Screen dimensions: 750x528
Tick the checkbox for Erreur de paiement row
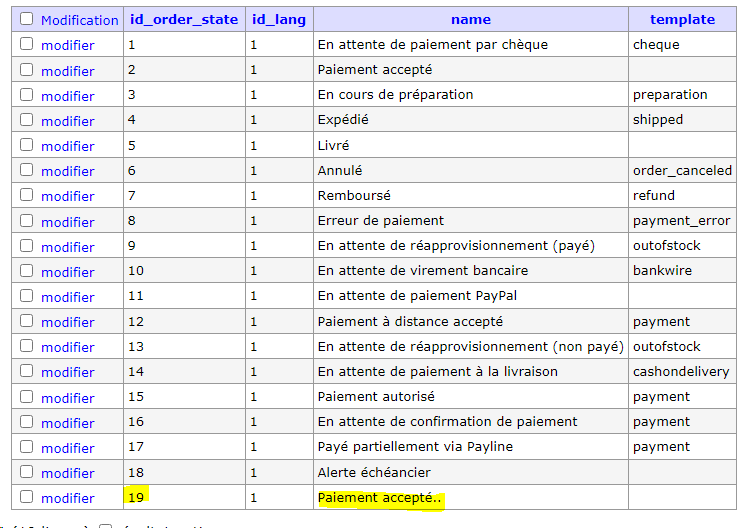click(x=26, y=220)
